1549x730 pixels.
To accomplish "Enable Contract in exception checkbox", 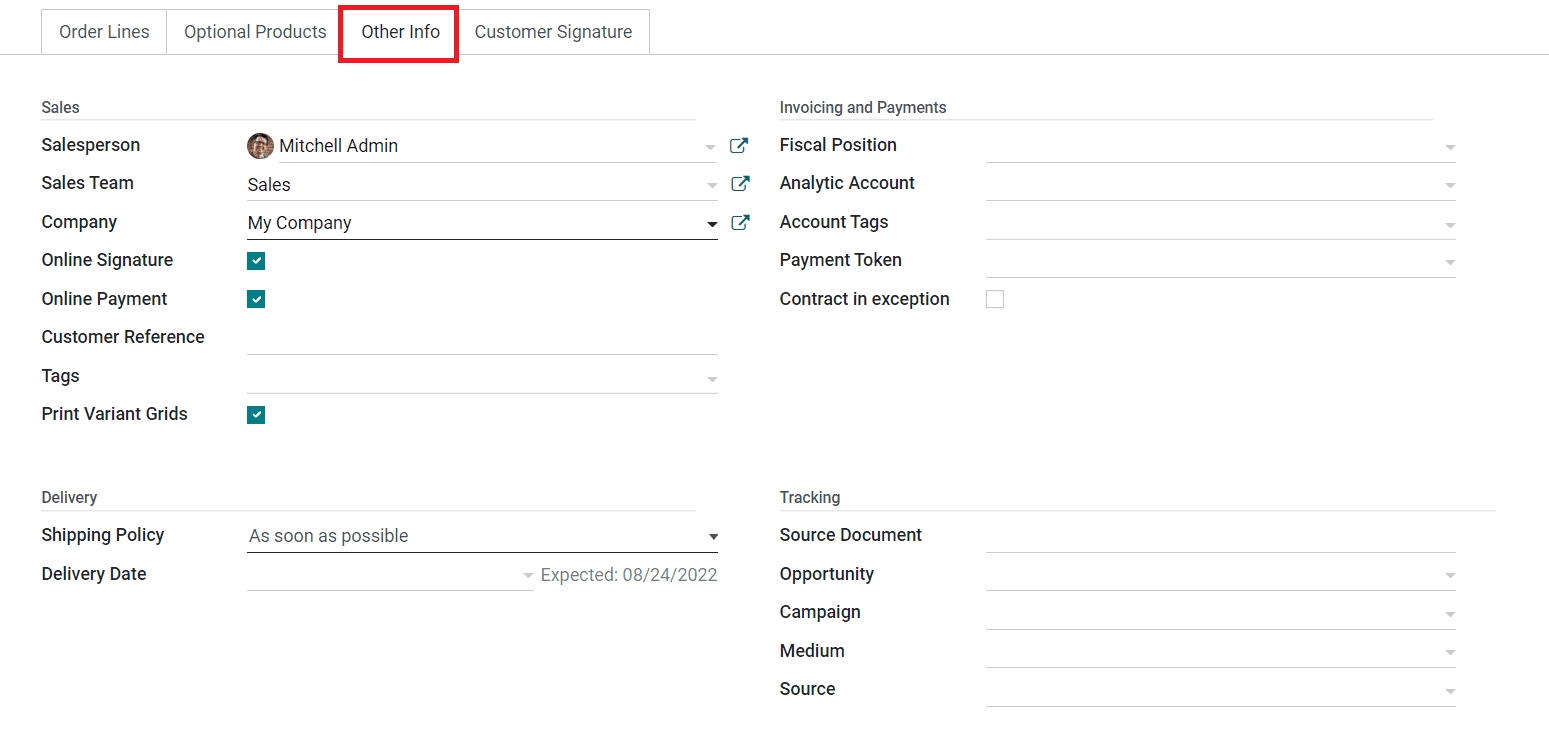I will [995, 299].
